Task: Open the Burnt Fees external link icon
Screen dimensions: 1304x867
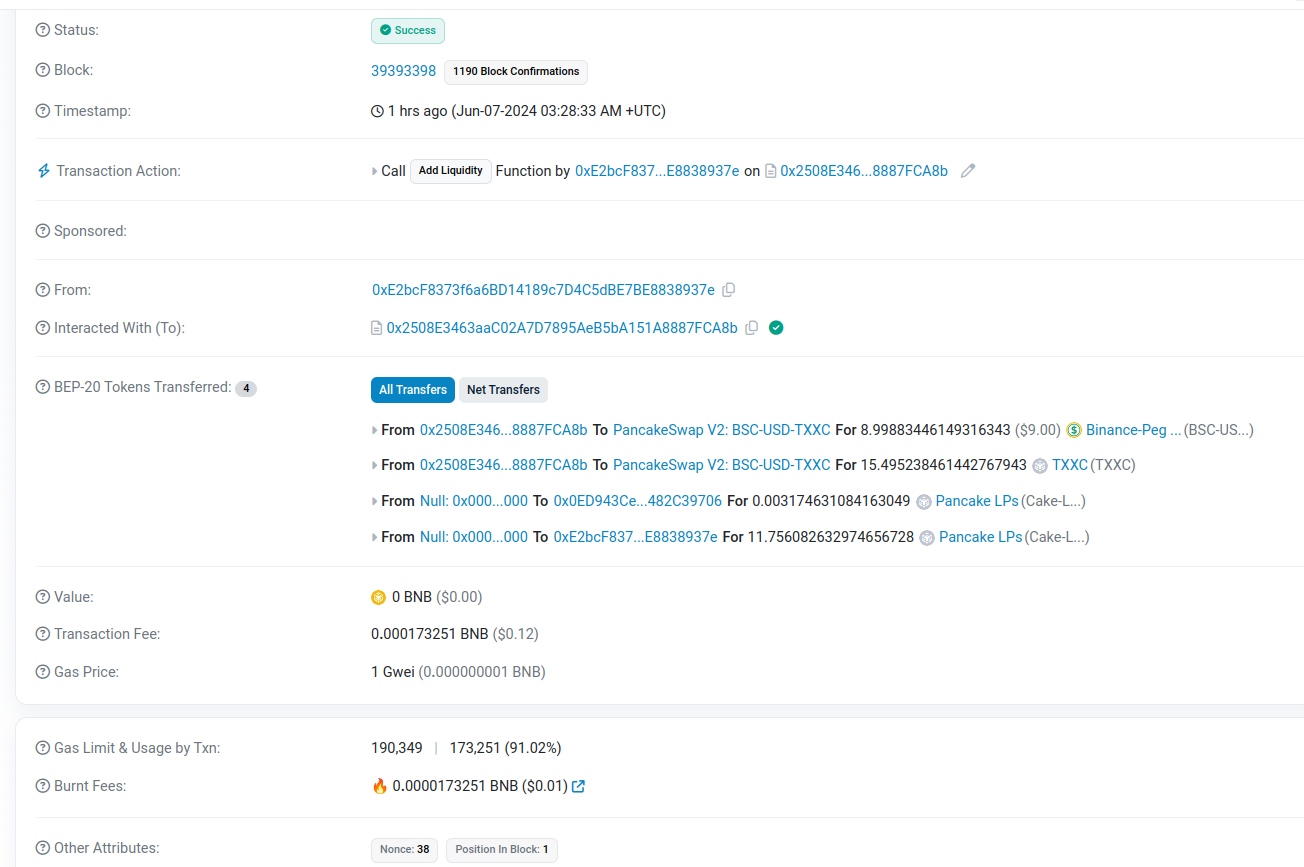Action: 578,786
